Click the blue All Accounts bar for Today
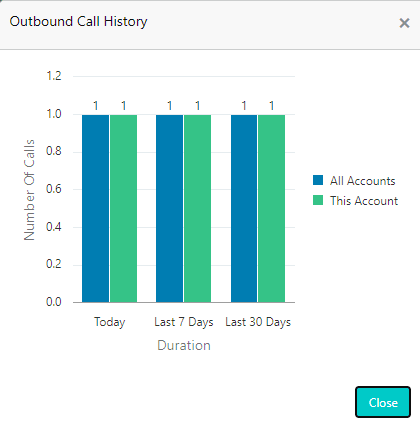420x421 pixels. point(95,209)
